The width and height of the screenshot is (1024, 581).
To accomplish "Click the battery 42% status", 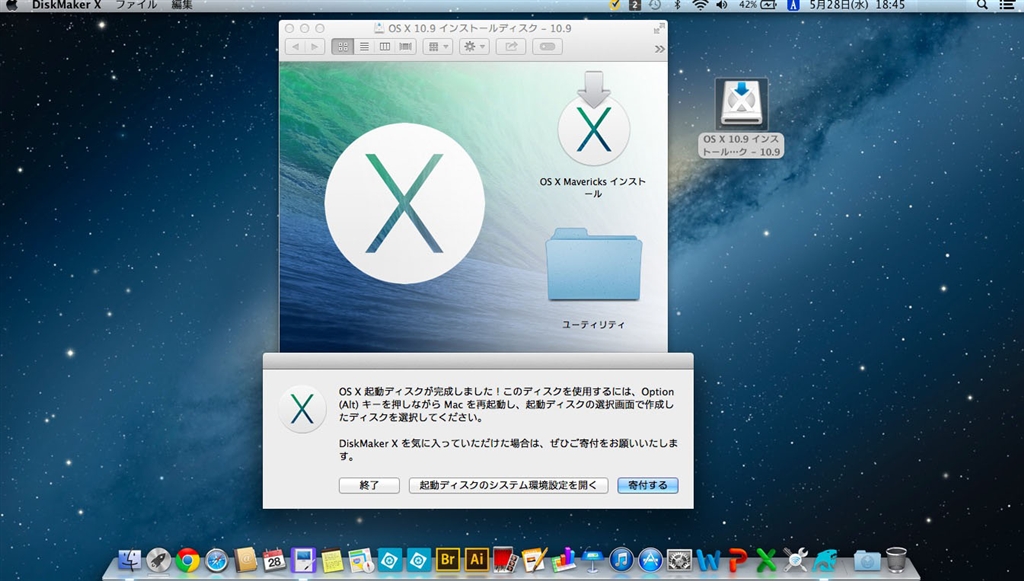I will [758, 5].
